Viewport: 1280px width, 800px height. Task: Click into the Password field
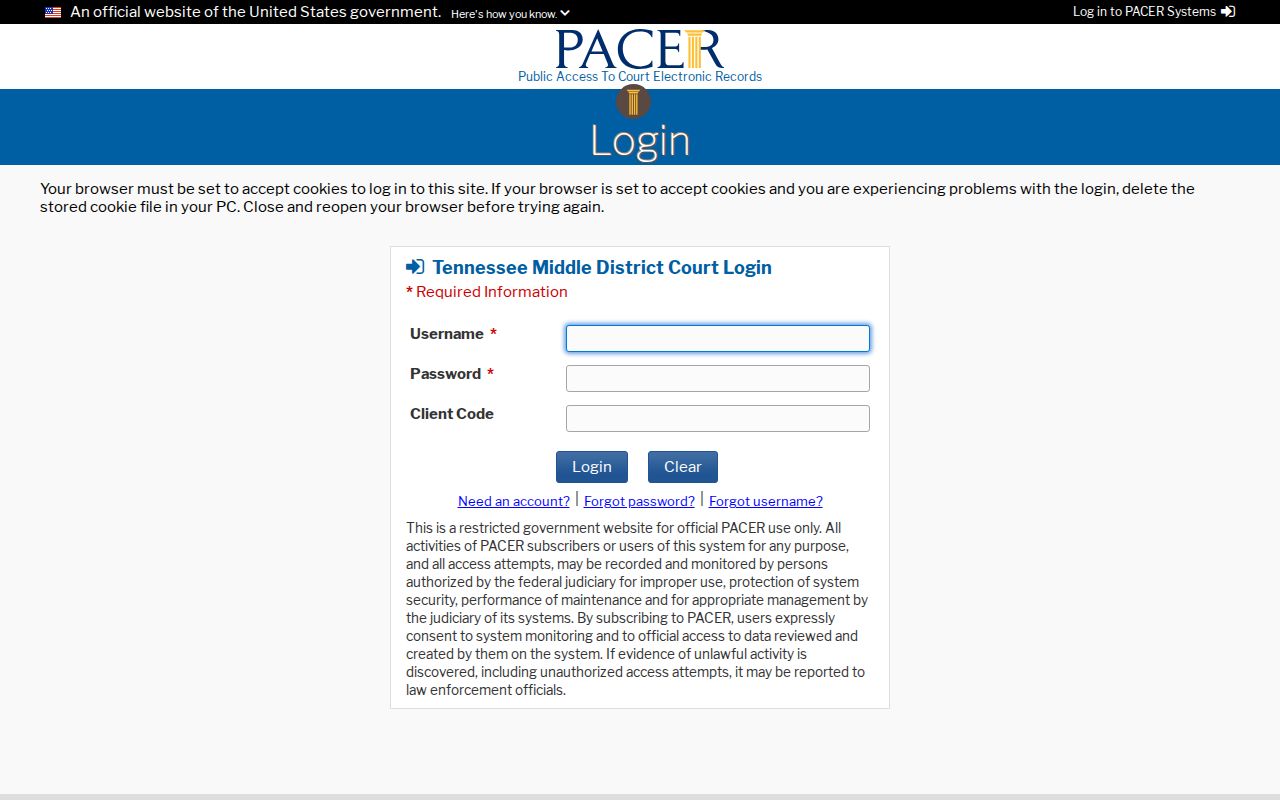tap(718, 378)
